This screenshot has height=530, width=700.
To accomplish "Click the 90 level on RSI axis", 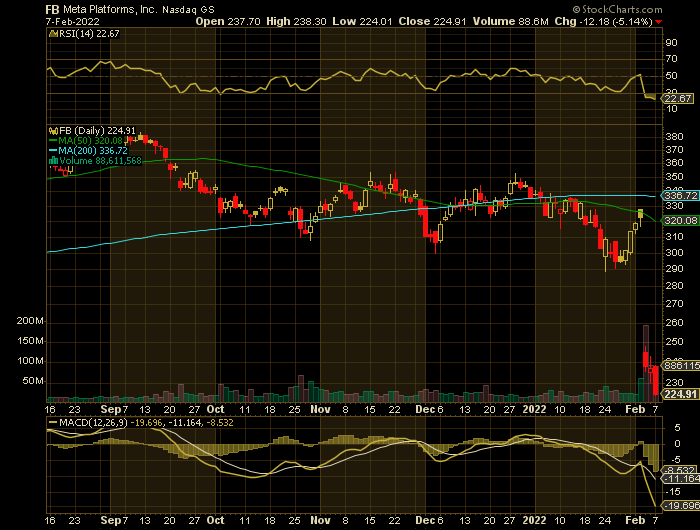I will tap(671, 43).
